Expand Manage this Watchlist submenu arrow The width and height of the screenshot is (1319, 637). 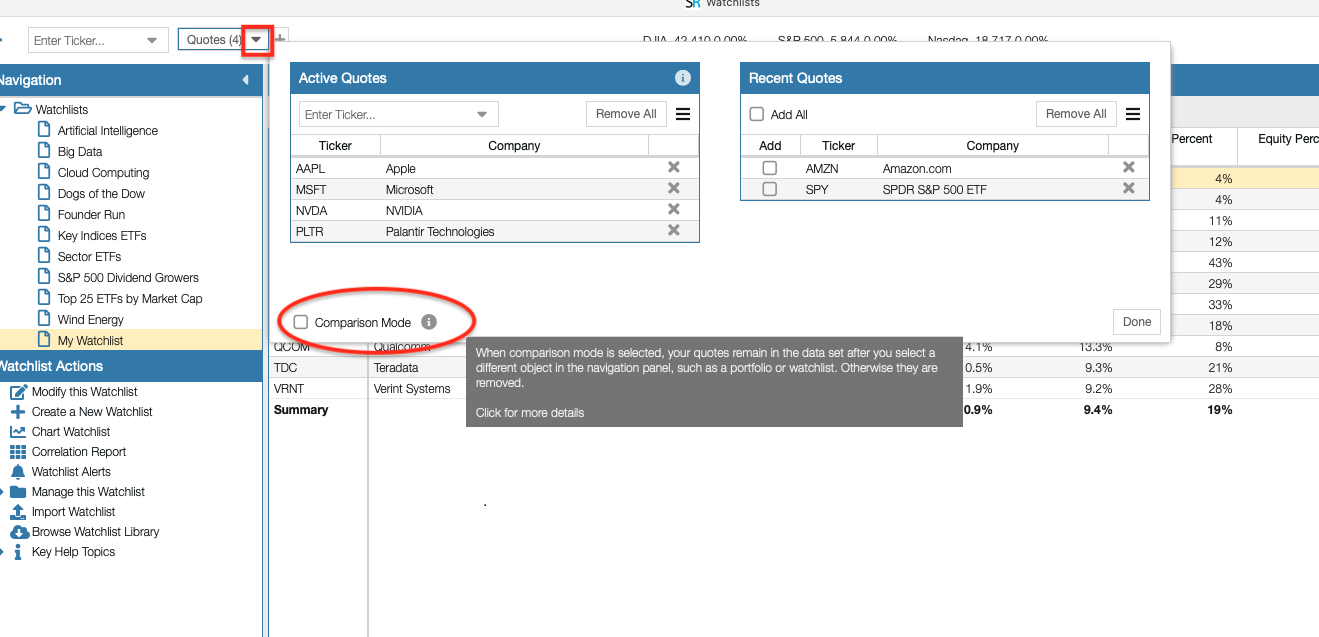tap(3, 492)
